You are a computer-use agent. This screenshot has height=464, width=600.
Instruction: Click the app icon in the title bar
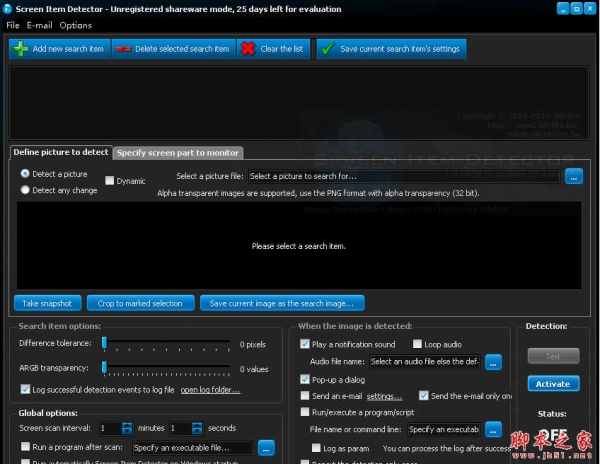coord(7,9)
